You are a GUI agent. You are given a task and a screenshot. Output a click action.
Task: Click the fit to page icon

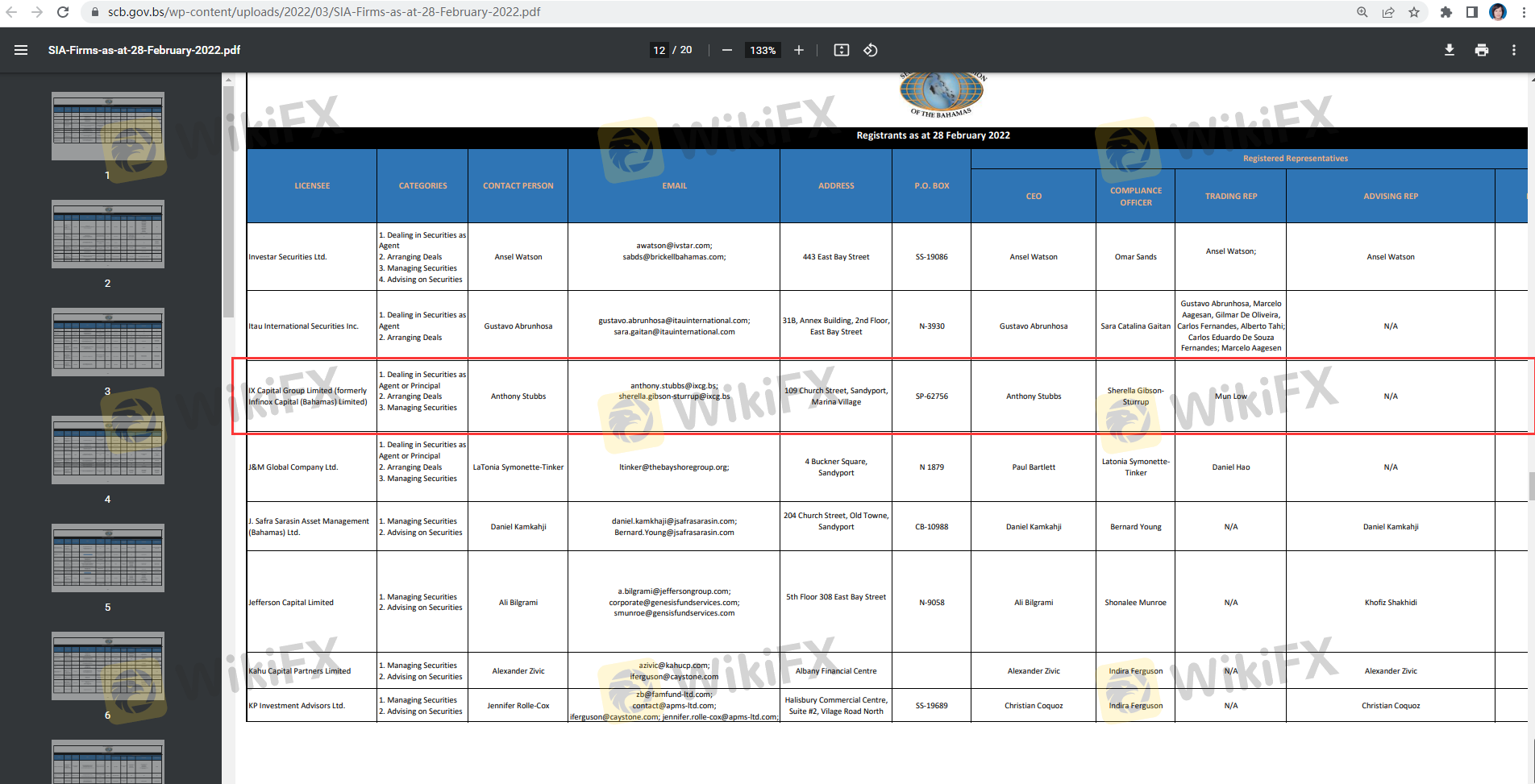[841, 50]
